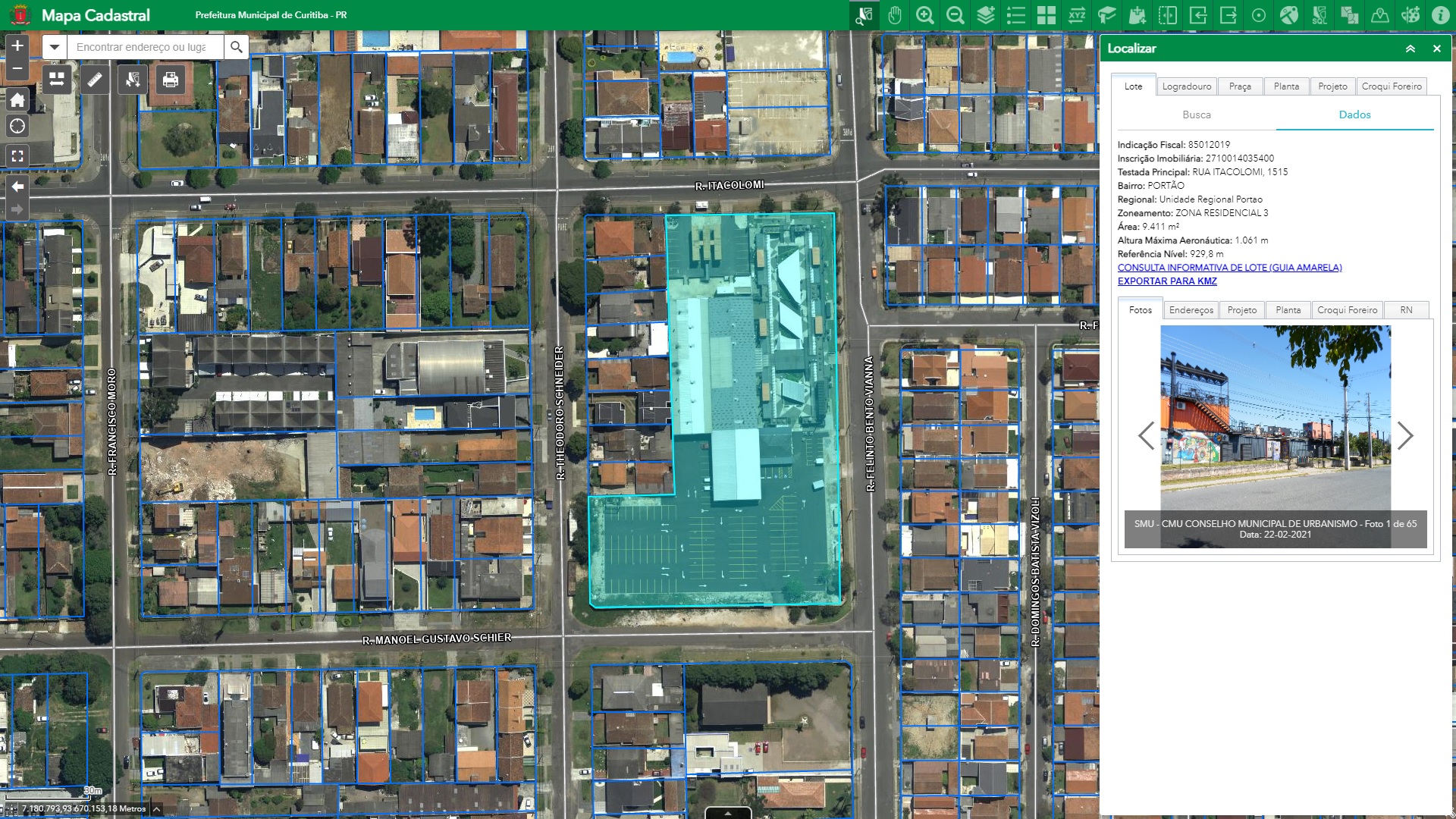
Task: Open the graduation cap bookmark tool
Action: click(1107, 15)
